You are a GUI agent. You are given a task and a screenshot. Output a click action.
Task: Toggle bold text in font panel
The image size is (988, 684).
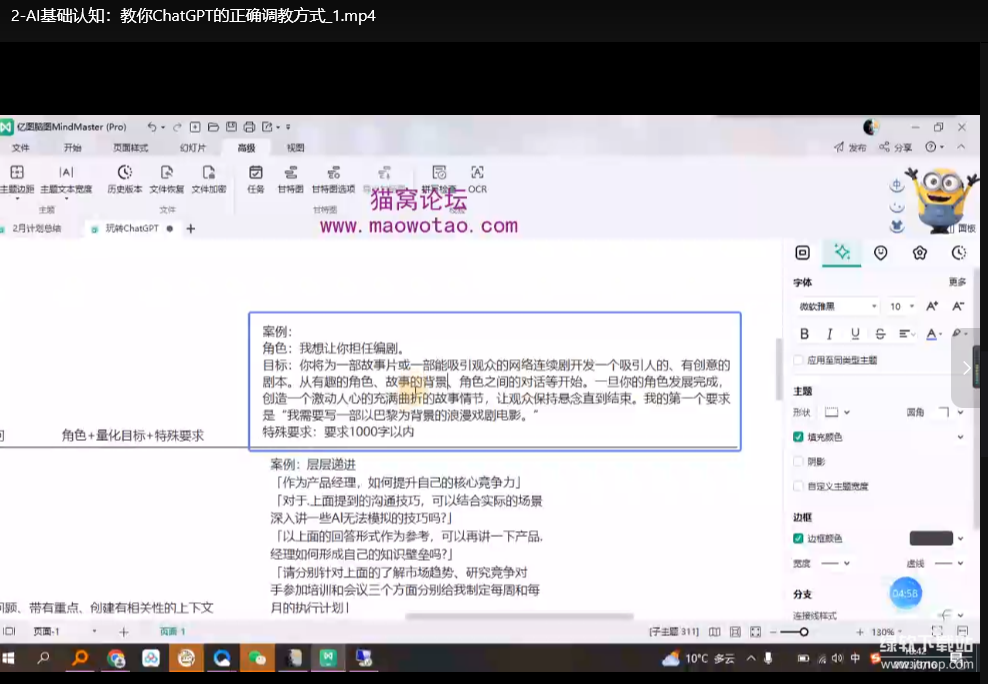pos(804,334)
